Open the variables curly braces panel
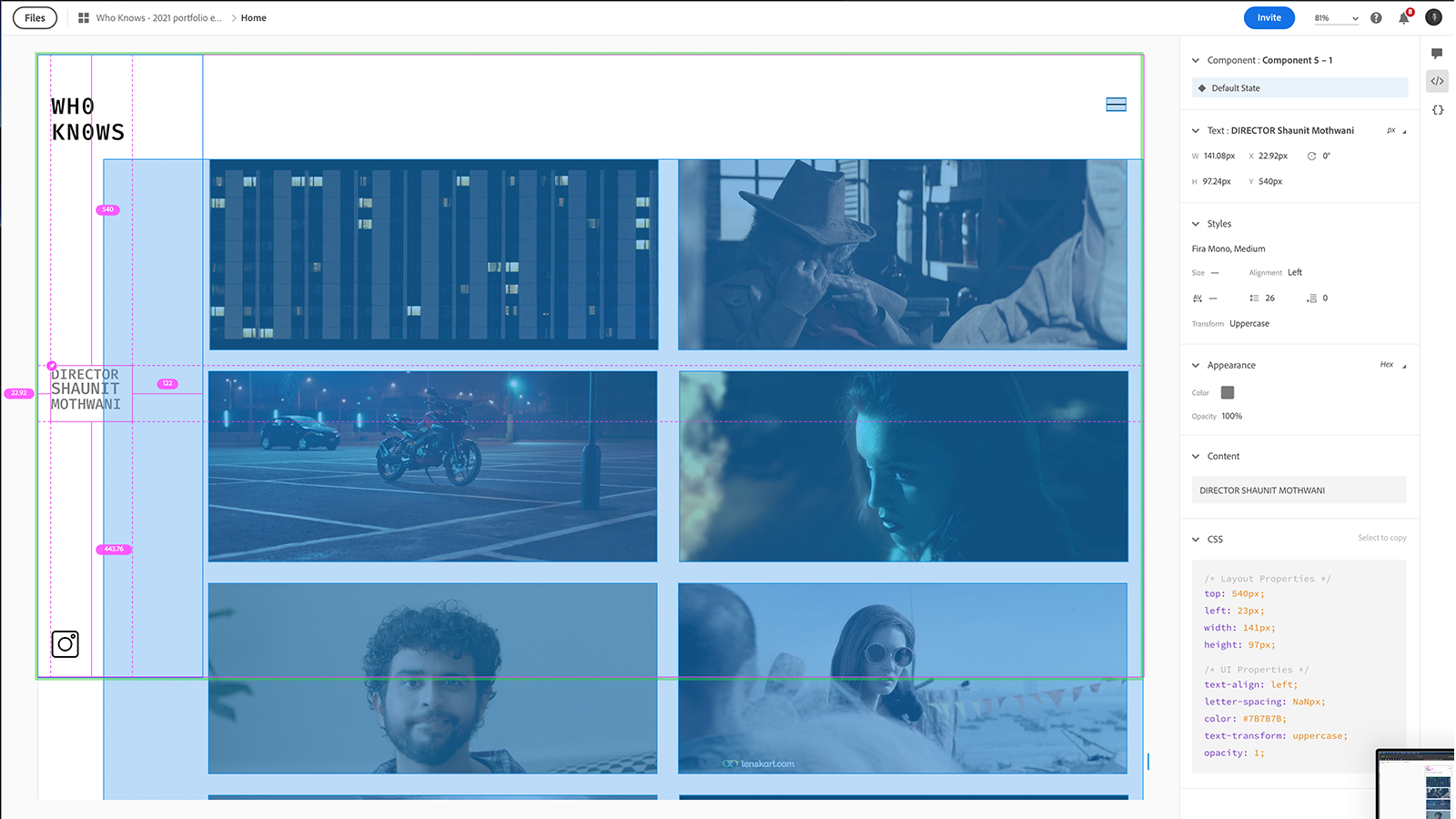Screen dimensions: 1456x819 point(1437,110)
